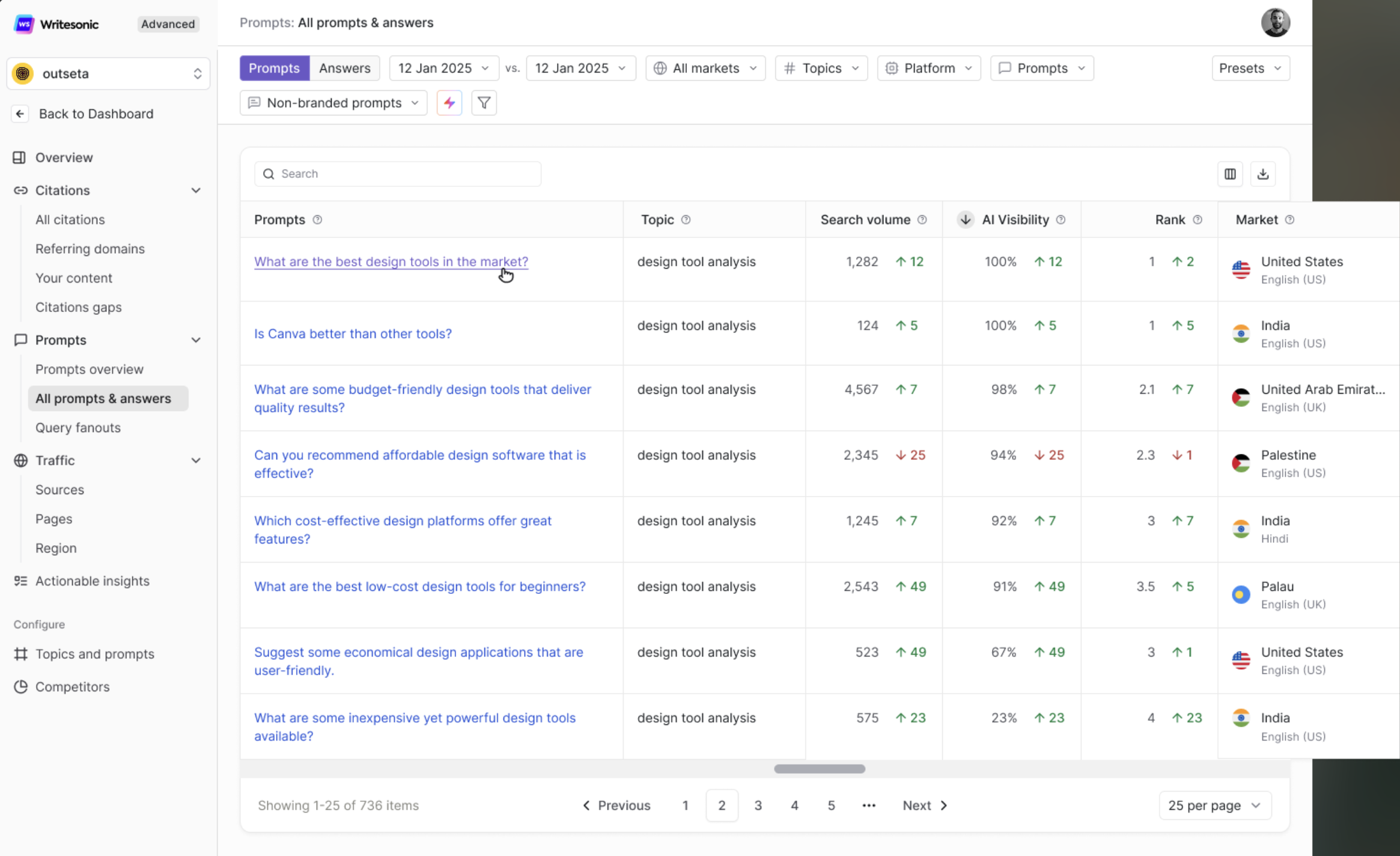Image resolution: width=1400 pixels, height=856 pixels.
Task: Select the Prompts toggle button
Action: [274, 68]
